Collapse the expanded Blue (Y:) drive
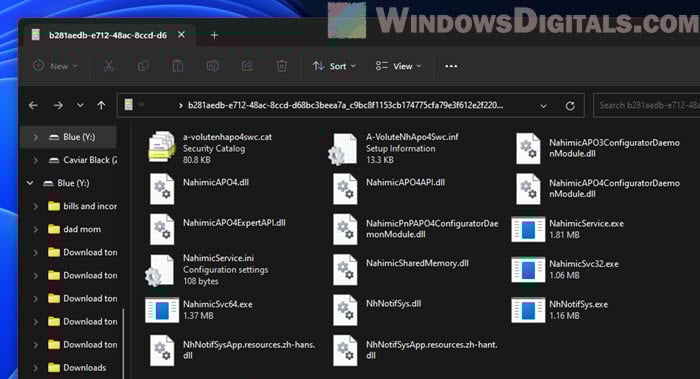This screenshot has height=379, width=700. [x=30, y=183]
